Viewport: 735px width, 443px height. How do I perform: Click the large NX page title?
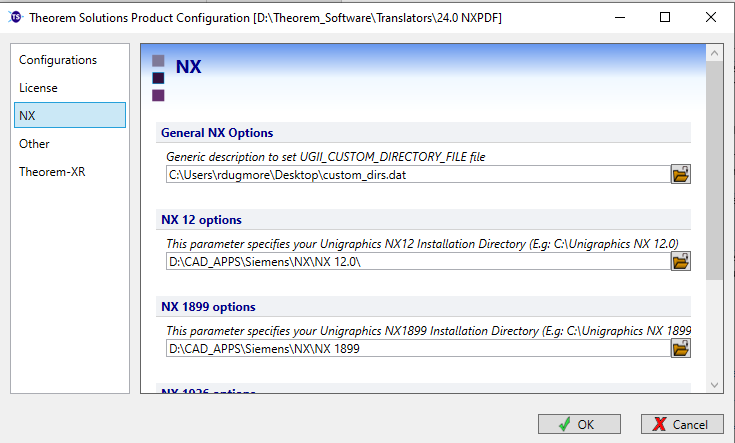tap(188, 67)
